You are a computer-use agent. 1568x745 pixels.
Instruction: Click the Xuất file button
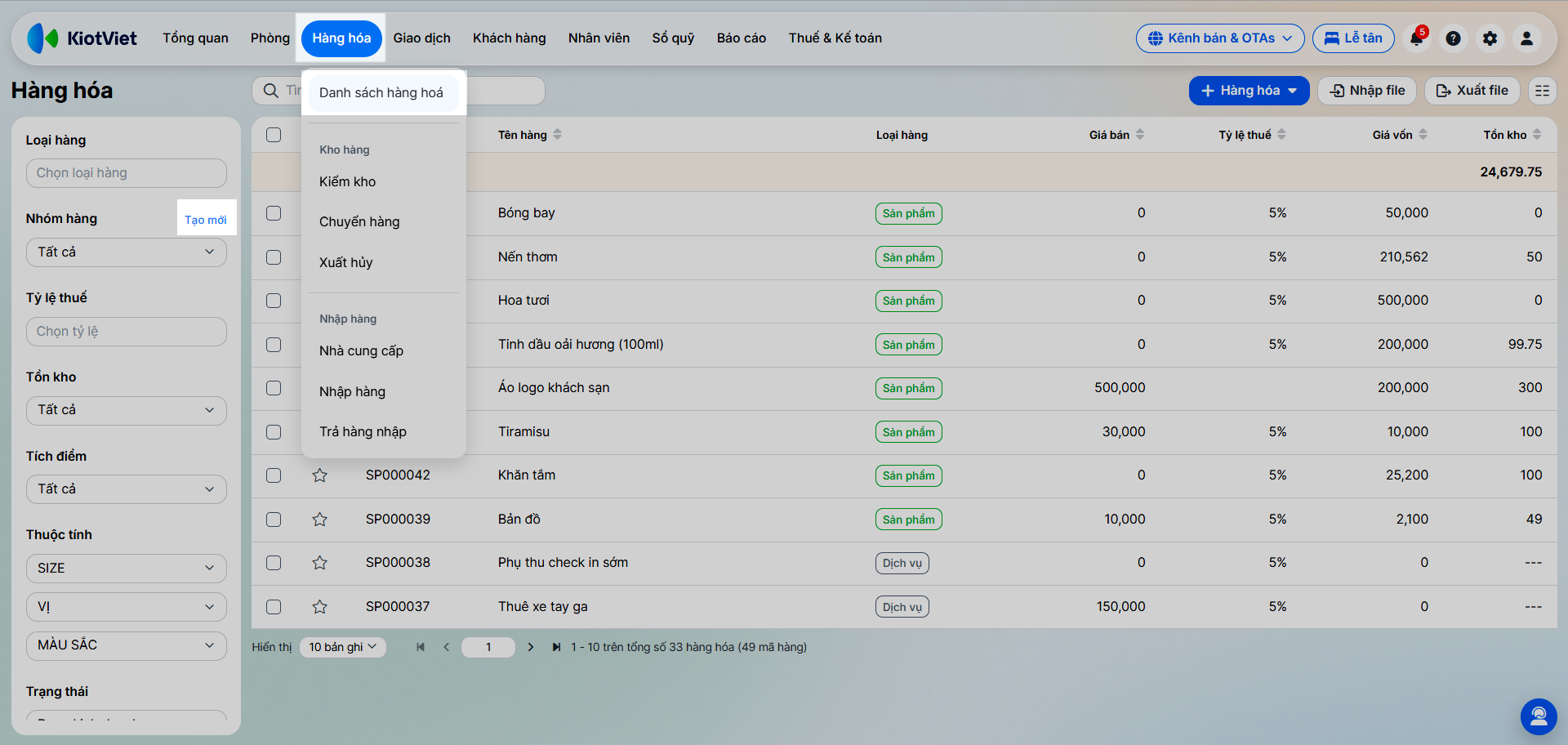tap(1472, 91)
